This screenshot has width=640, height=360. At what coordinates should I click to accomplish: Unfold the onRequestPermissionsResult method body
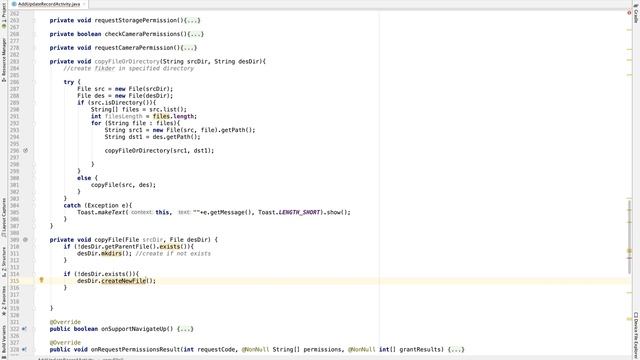coord(456,349)
